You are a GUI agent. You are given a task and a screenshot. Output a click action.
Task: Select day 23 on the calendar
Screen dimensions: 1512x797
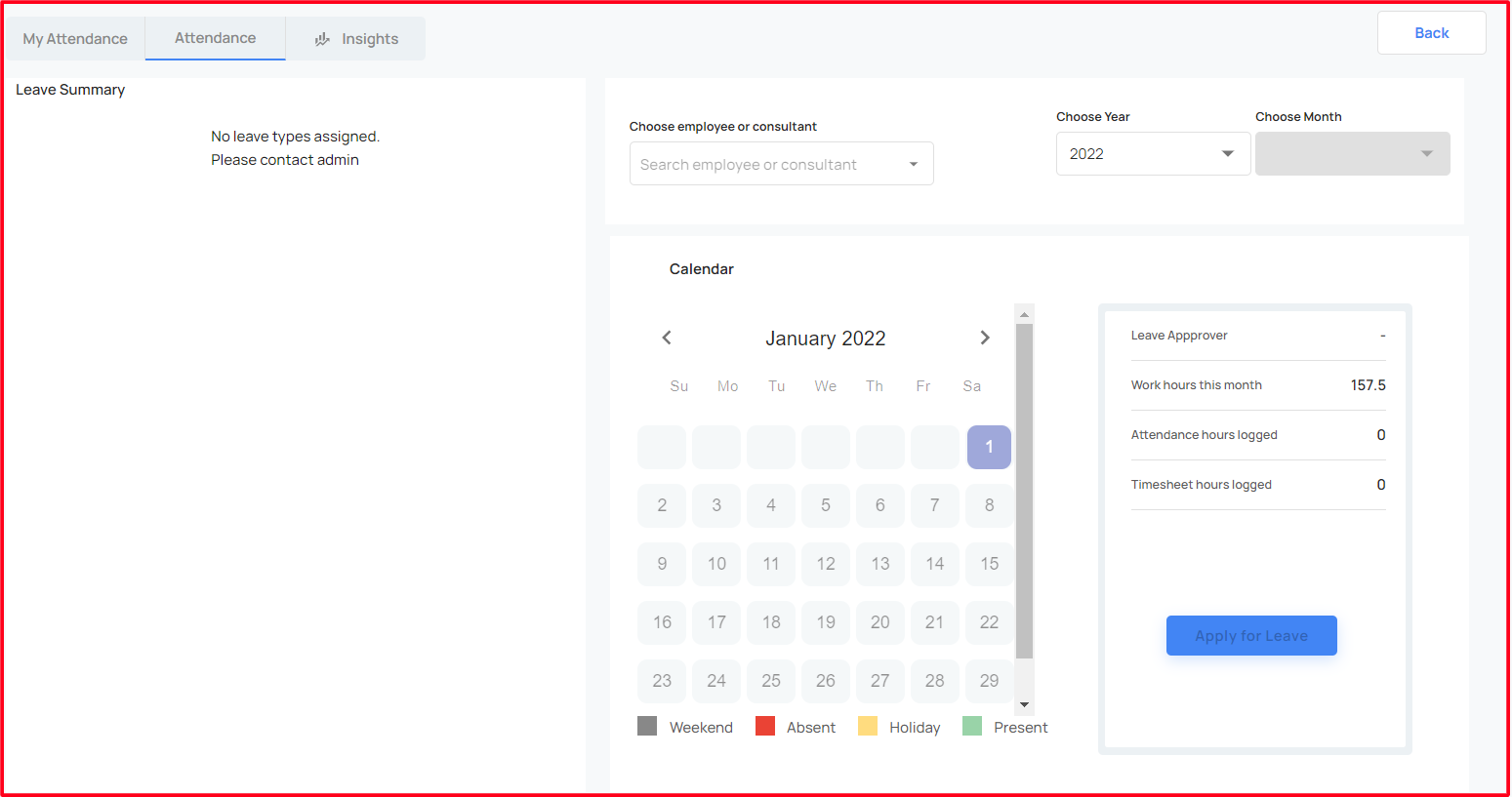pos(662,681)
